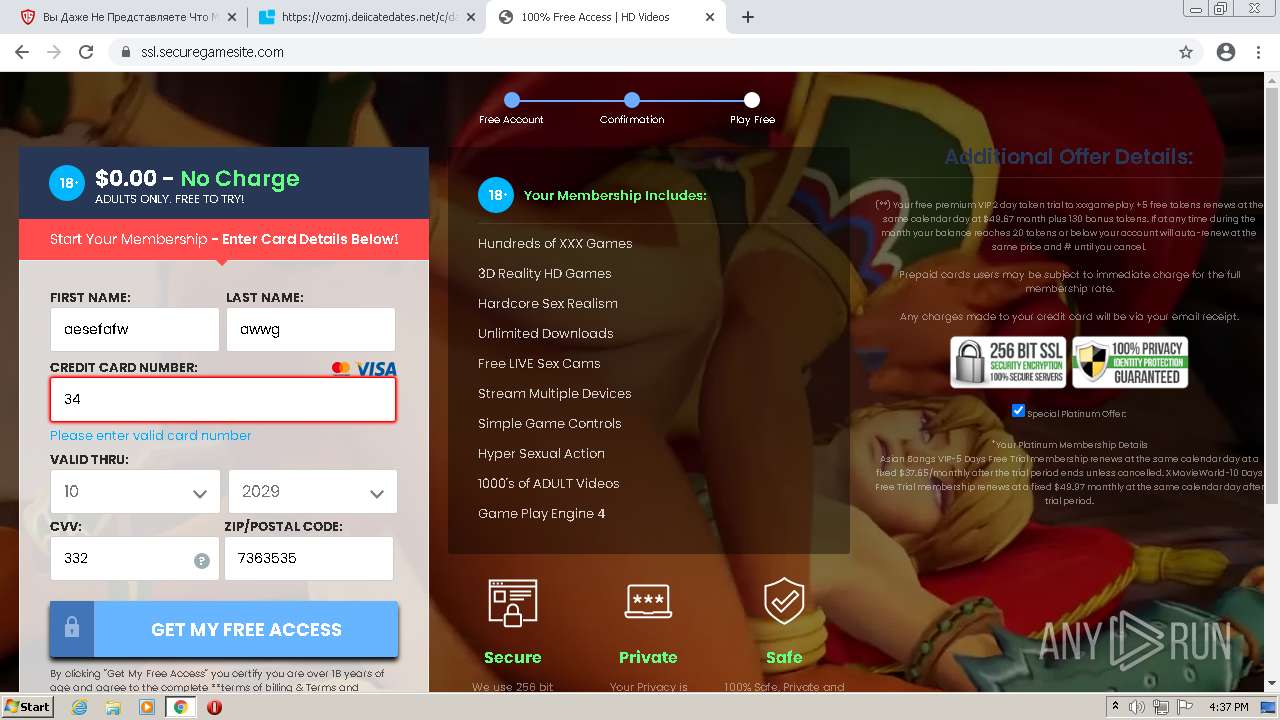This screenshot has width=1280, height=720.
Task: Open the media player taskbar icon
Action: [147, 707]
